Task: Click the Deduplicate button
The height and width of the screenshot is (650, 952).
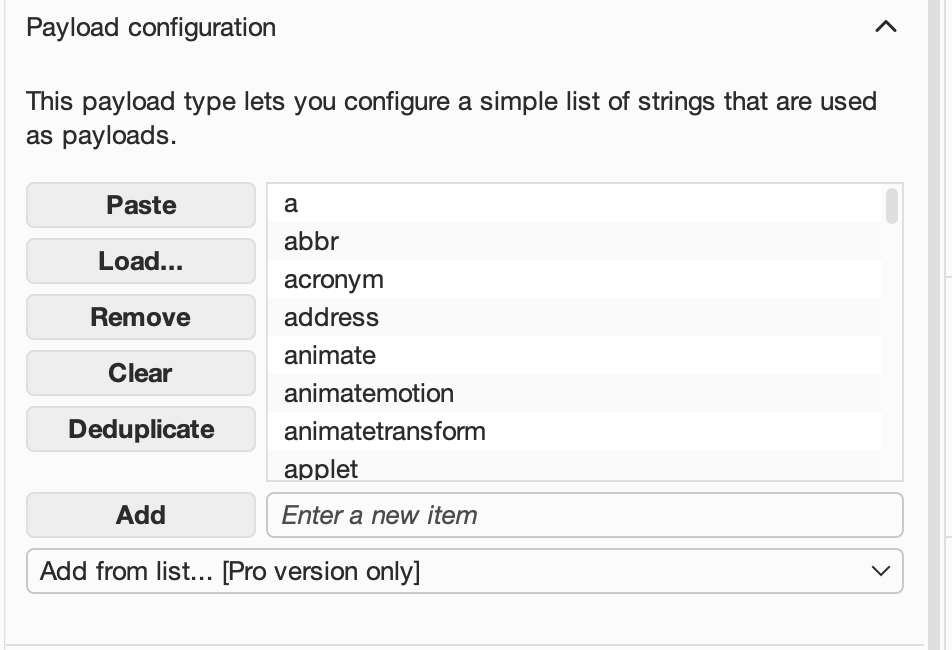Action: click(141, 429)
